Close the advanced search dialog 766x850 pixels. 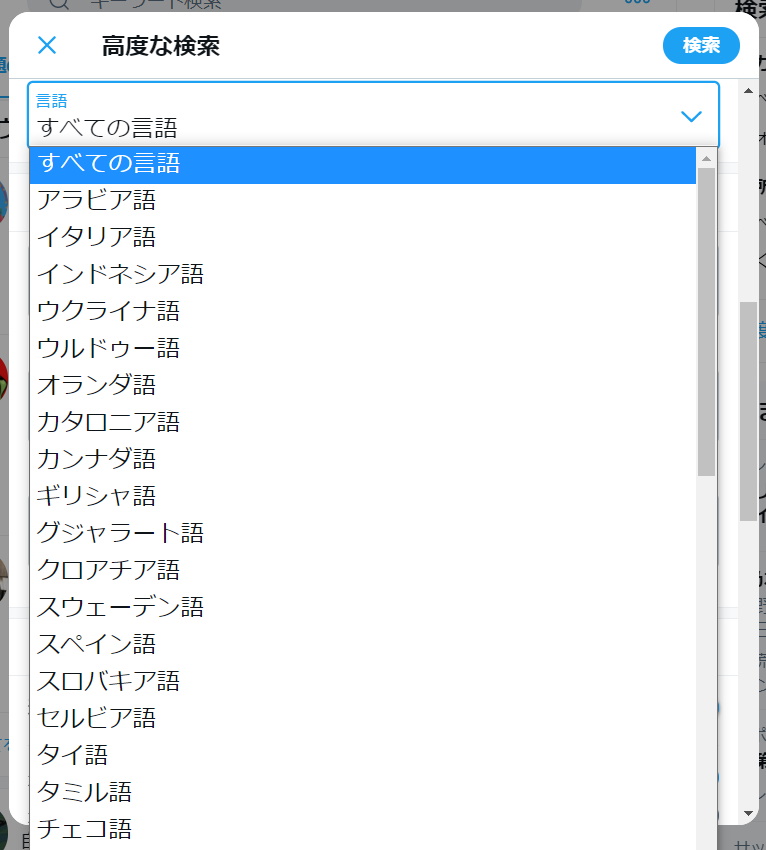[x=47, y=45]
